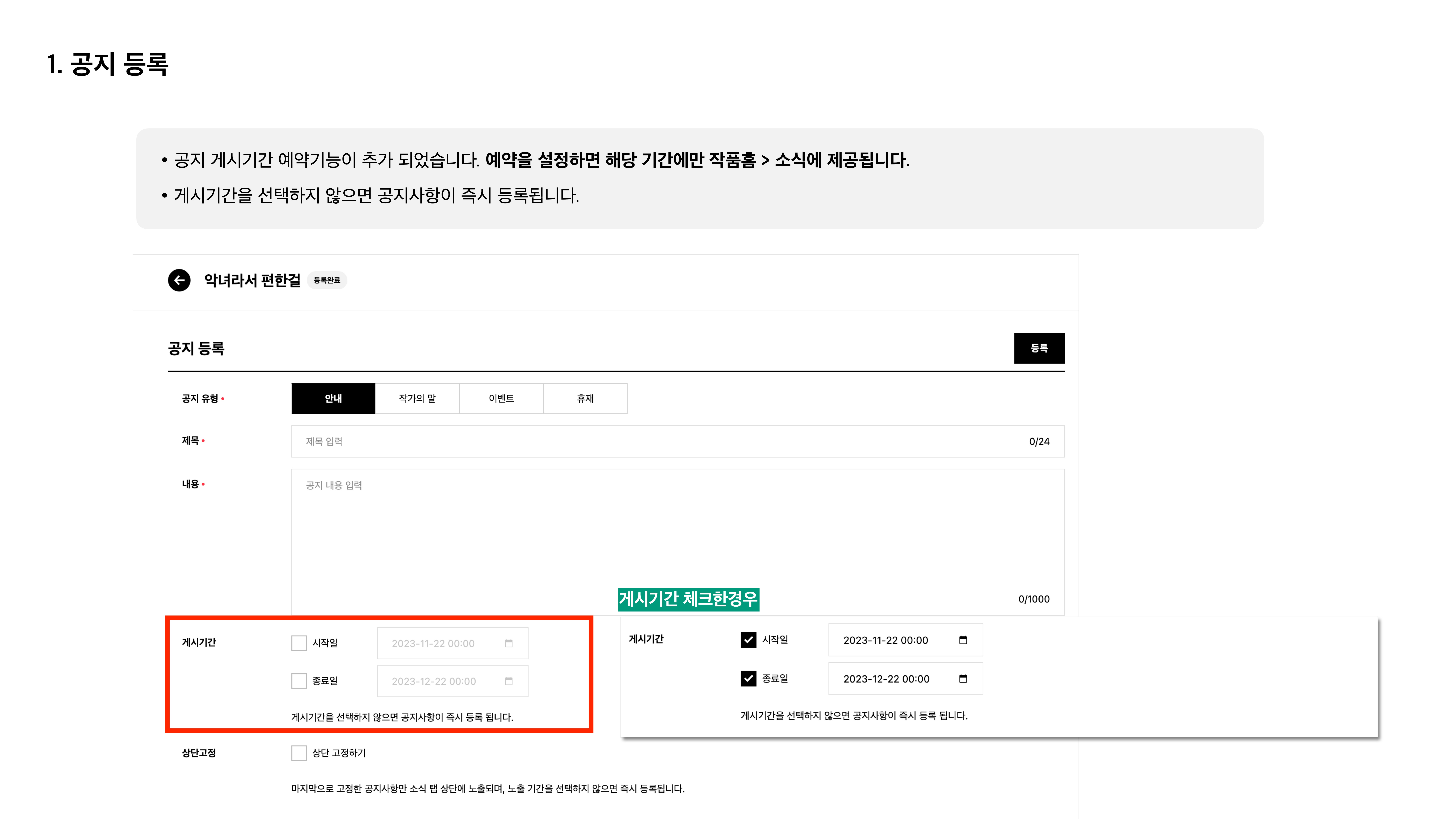The height and width of the screenshot is (819, 1456).
Task: Click the 0/1000 character counter
Action: pyautogui.click(x=1034, y=599)
